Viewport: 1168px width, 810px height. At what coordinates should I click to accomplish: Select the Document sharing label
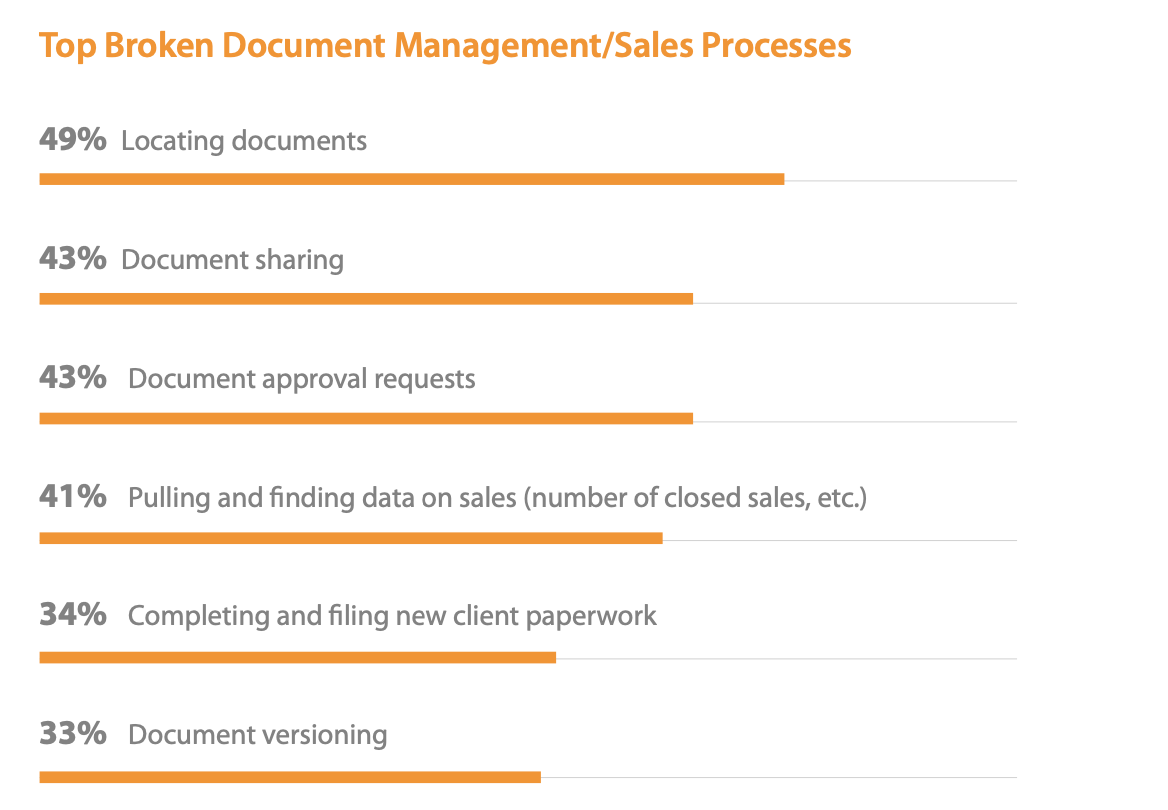232,261
